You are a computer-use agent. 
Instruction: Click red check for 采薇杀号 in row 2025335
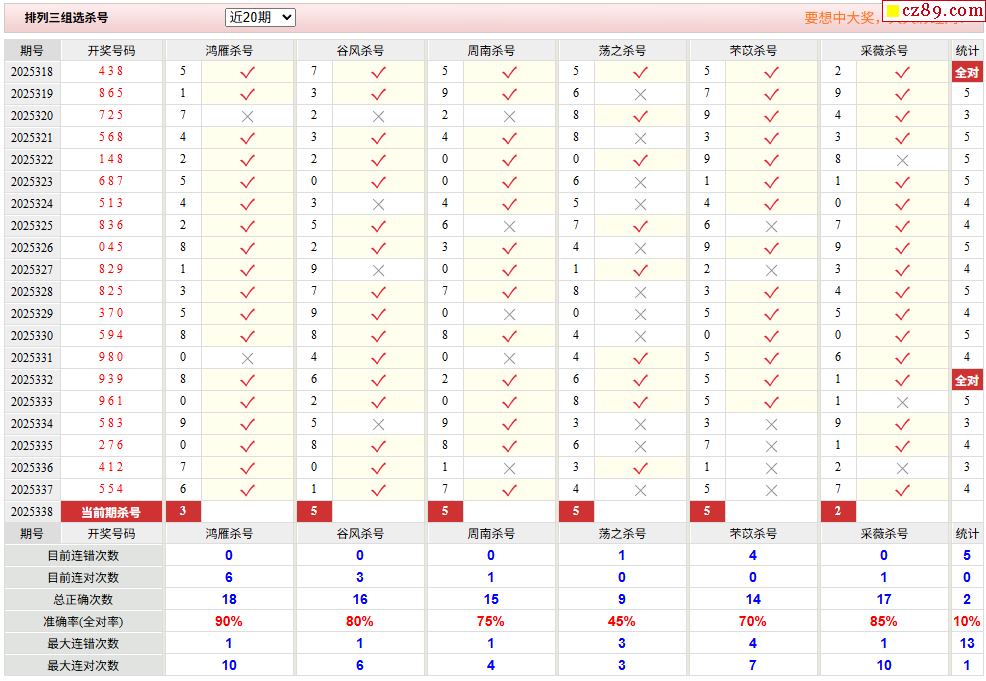902,446
